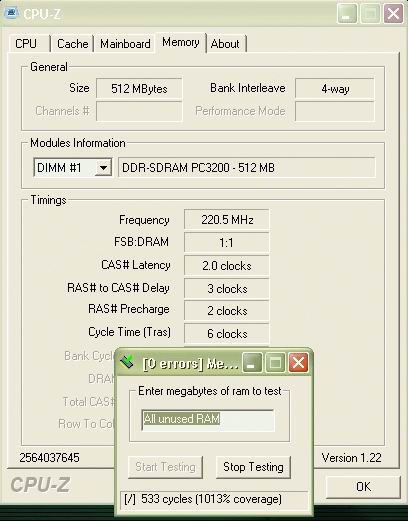Screen dimensions: 408x521
Task: Click the MemTest window chip icon
Action: [127, 362]
